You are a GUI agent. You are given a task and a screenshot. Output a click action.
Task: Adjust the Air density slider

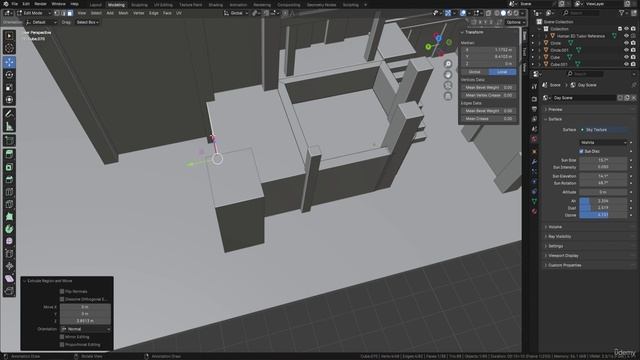pos(603,201)
